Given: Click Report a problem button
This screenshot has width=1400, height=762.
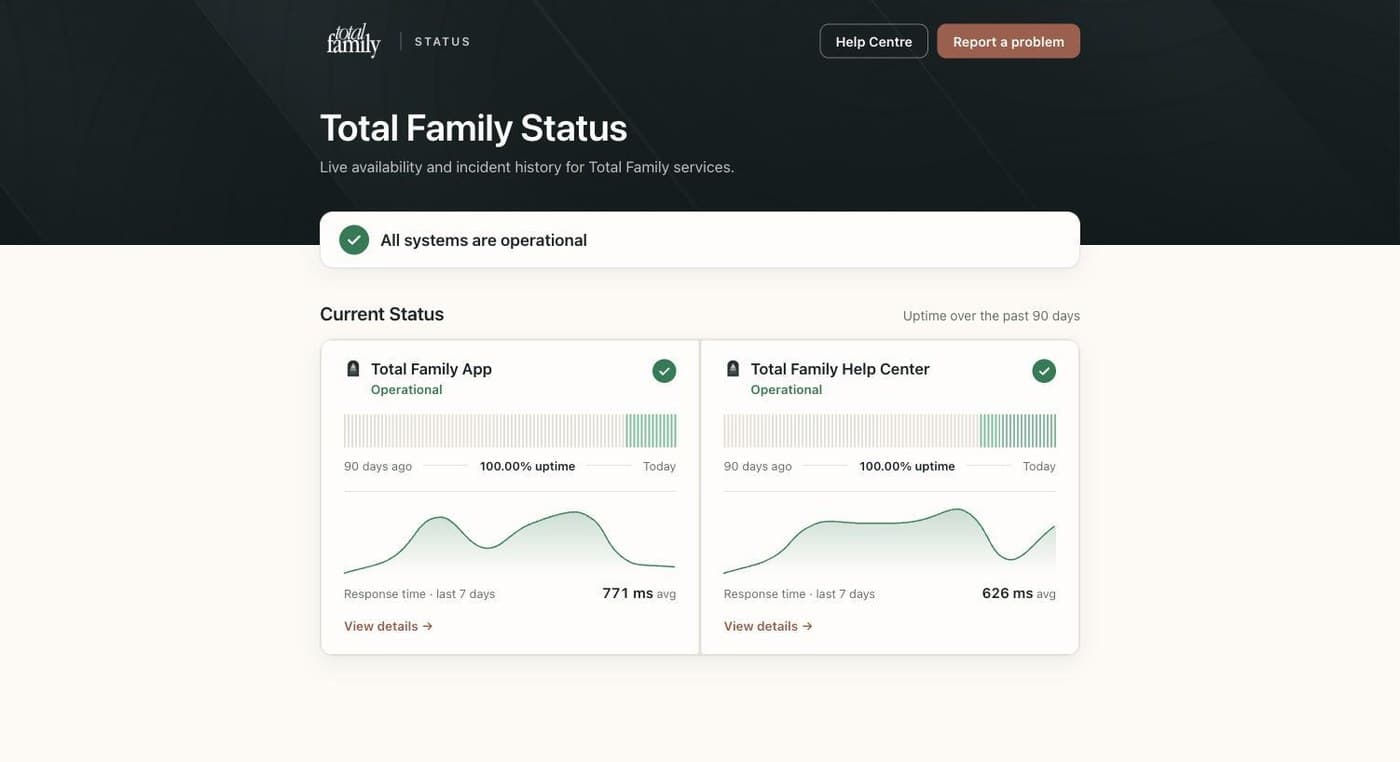Looking at the screenshot, I should tap(1008, 41).
